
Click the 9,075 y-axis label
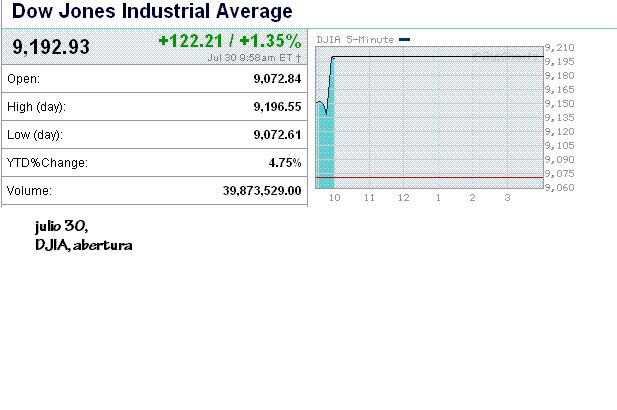tap(560, 174)
